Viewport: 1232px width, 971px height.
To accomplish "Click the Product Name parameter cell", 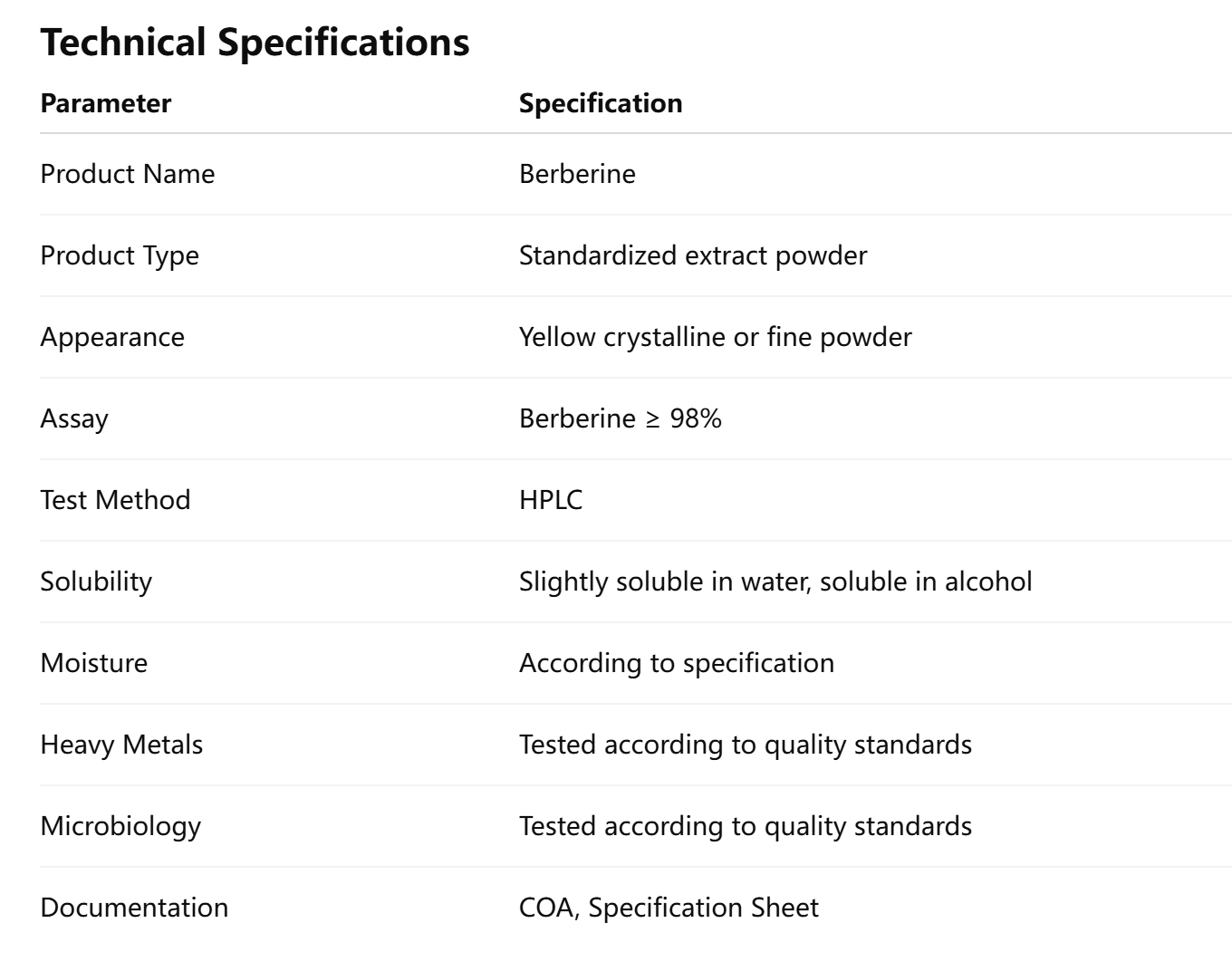I will tap(128, 174).
